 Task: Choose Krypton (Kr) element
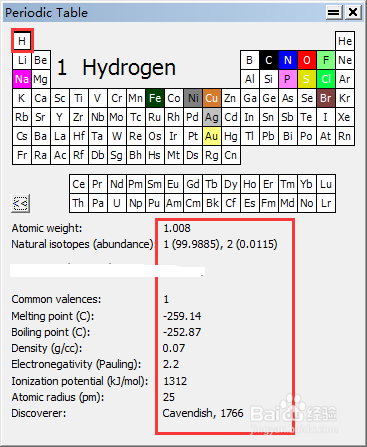[x=345, y=98]
